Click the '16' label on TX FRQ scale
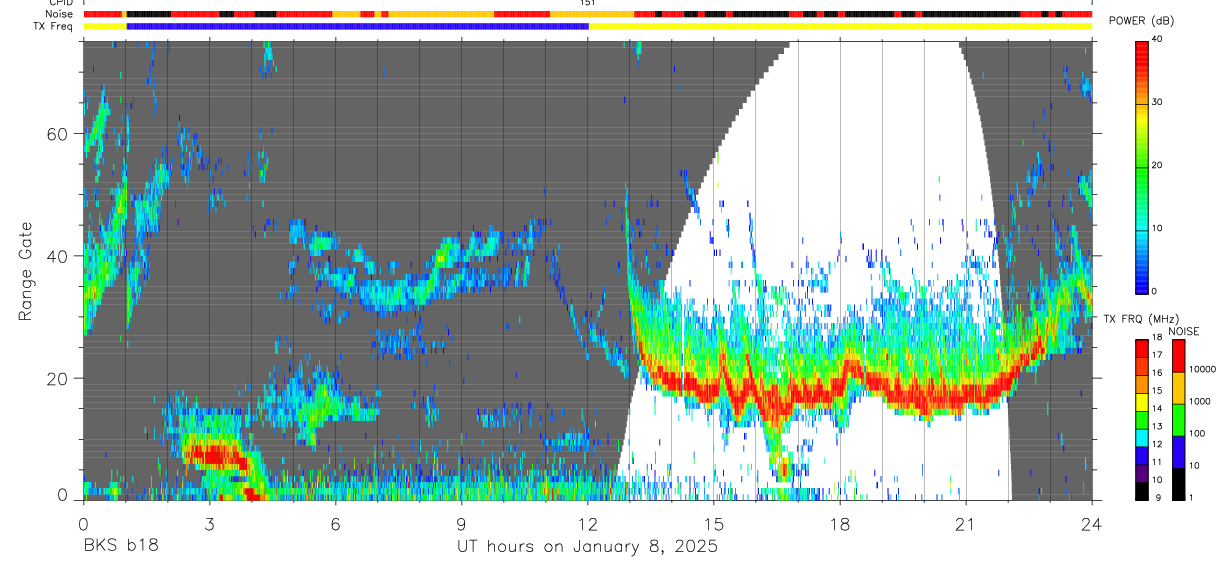This screenshot has height=567, width=1228. 1157,373
